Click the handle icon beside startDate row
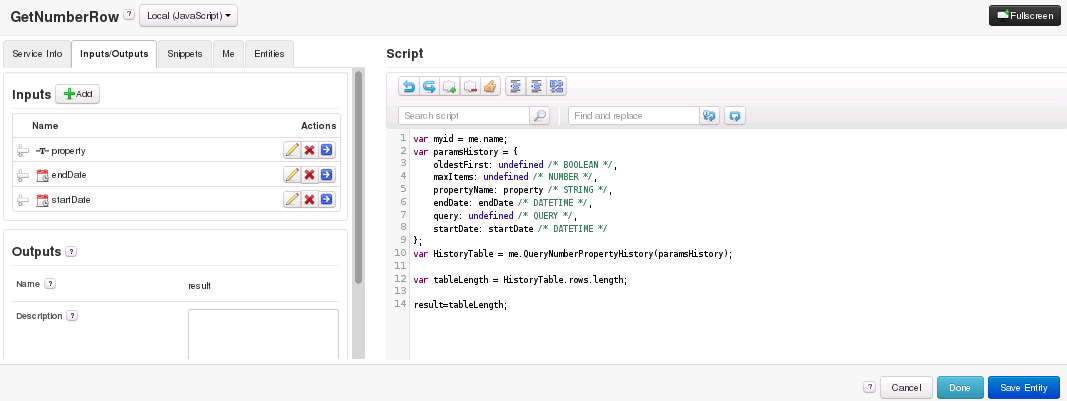1067x401 pixels. coord(23,200)
